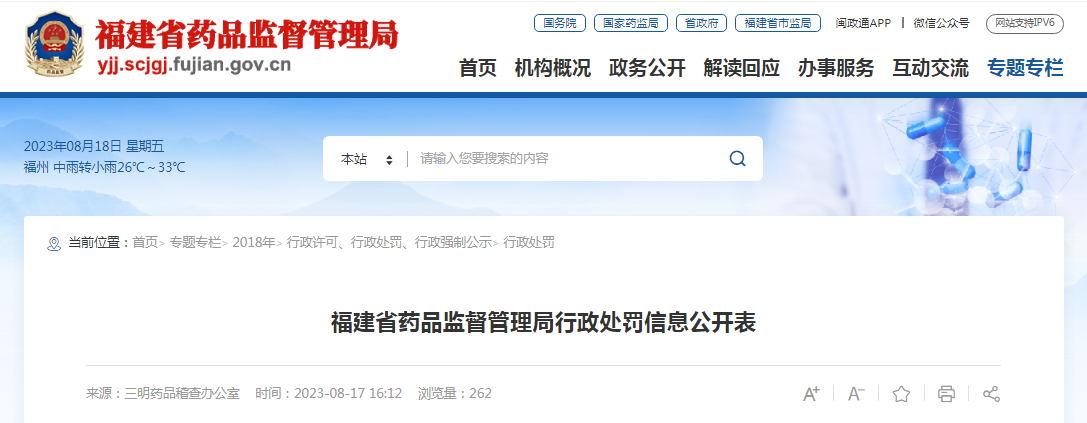Click 2018年 in the breadcrumb
This screenshot has height=423, width=1087.
coord(254,243)
